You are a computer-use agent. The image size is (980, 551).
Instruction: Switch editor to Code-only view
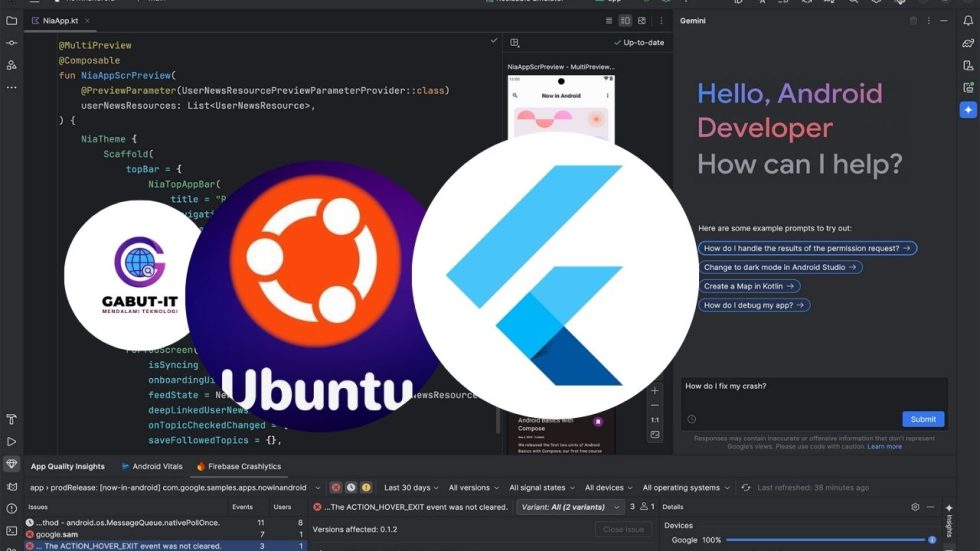[609, 21]
